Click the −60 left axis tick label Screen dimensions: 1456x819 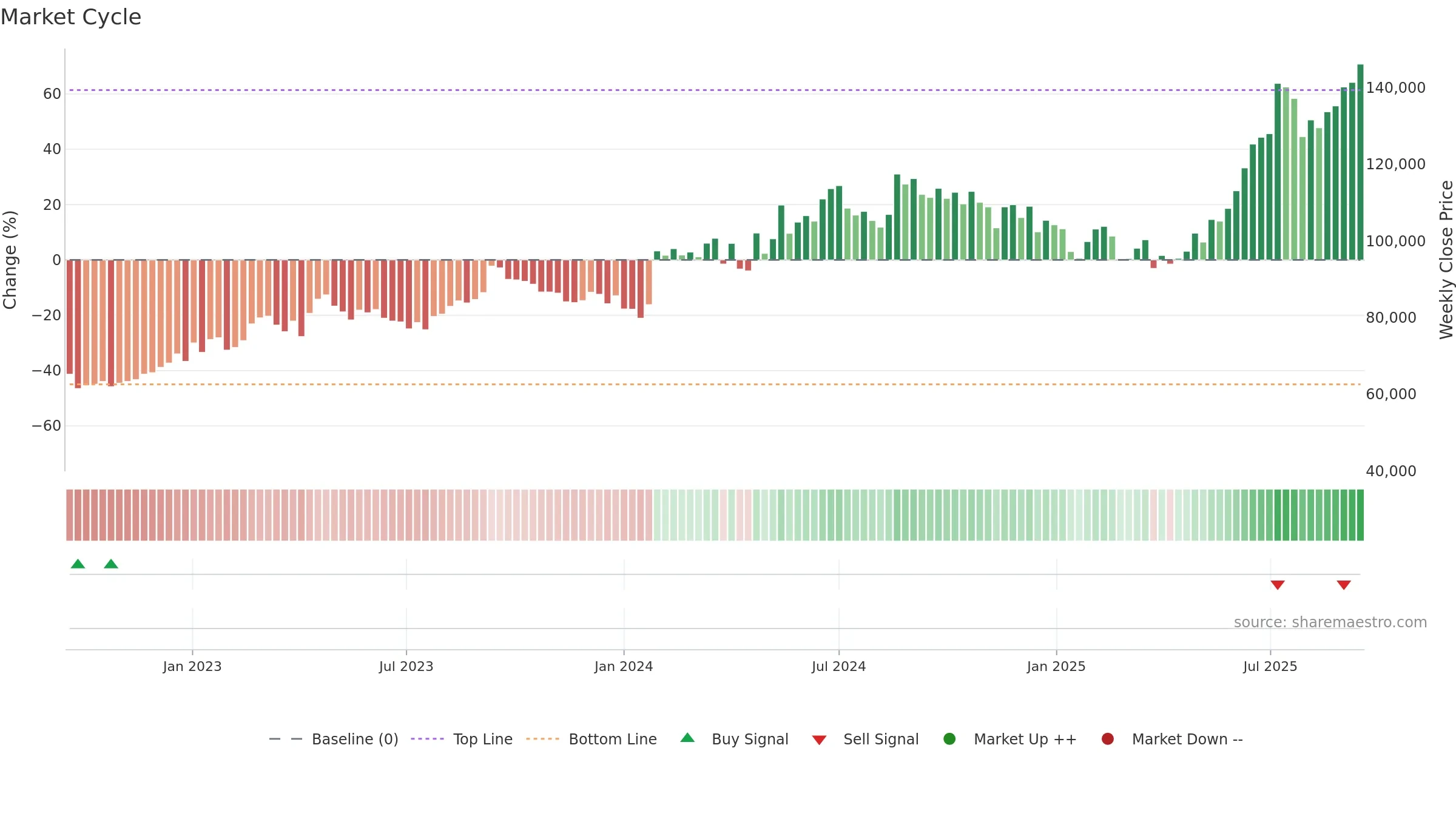point(47,426)
